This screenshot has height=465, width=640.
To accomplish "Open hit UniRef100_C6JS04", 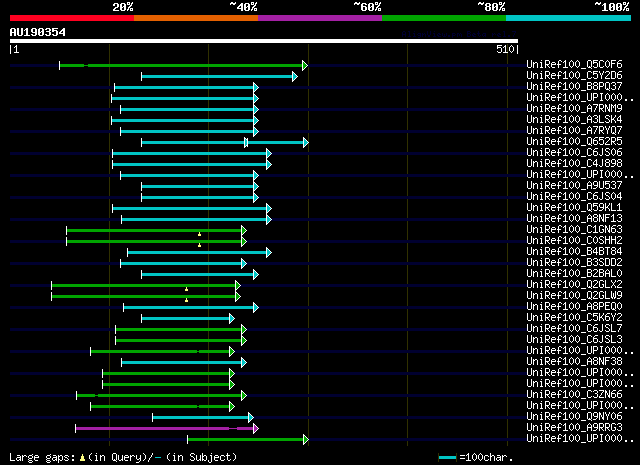I will [x=574, y=196].
